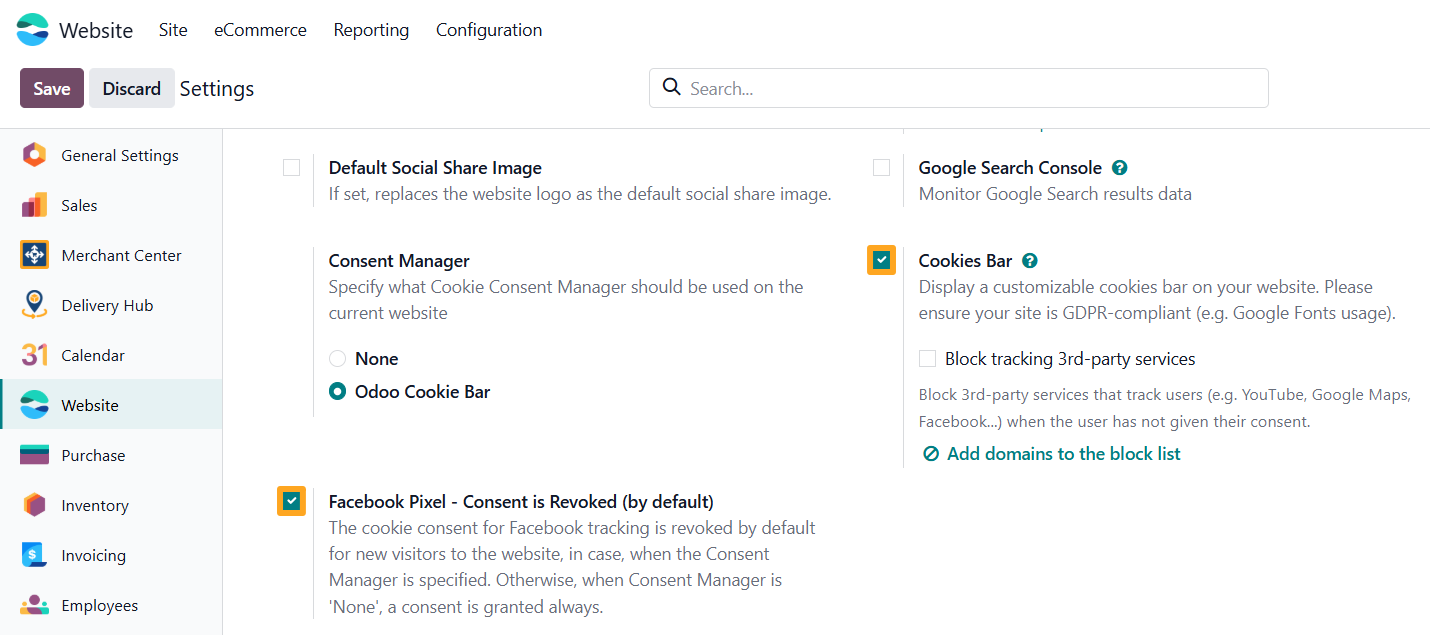Image resolution: width=1430 pixels, height=635 pixels.
Task: Discard settings changes
Action: (x=132, y=88)
